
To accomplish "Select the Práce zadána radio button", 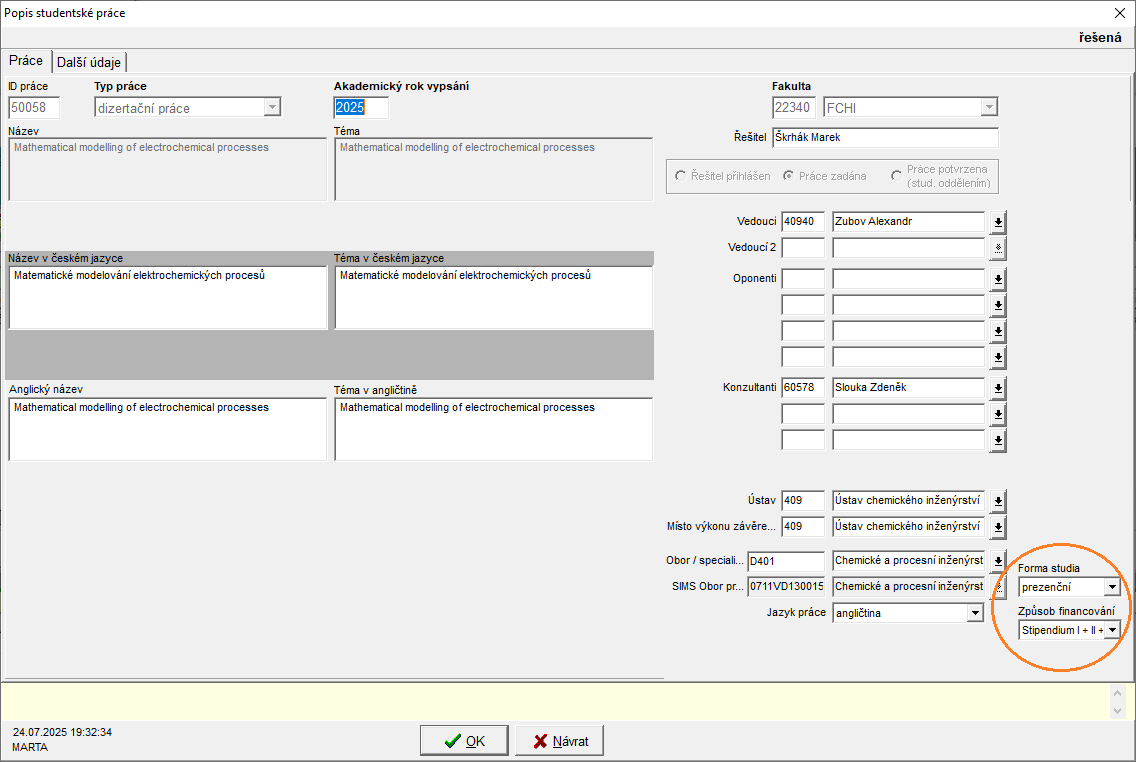I will pyautogui.click(x=789, y=176).
